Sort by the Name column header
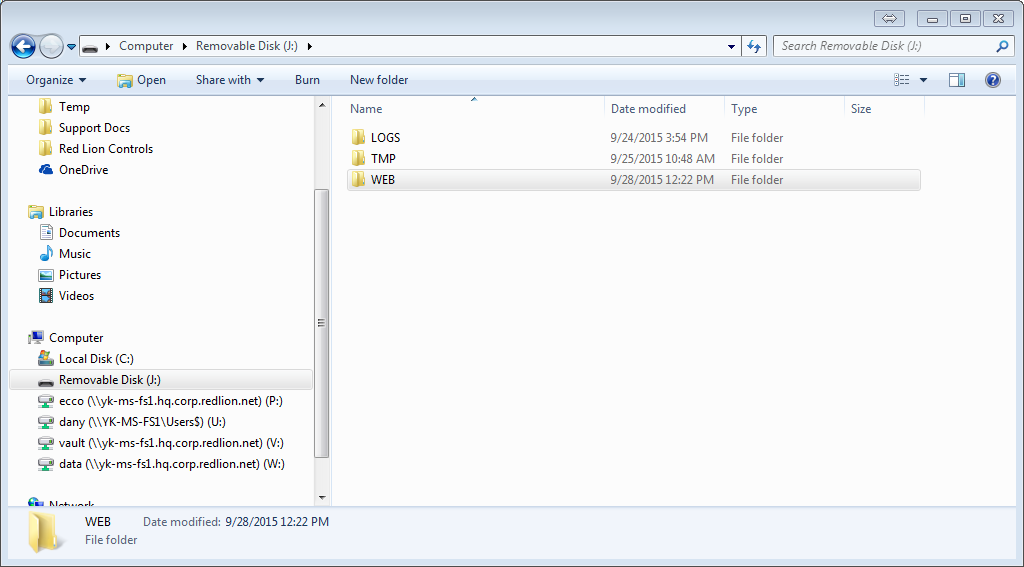Image resolution: width=1024 pixels, height=567 pixels. pos(366,108)
